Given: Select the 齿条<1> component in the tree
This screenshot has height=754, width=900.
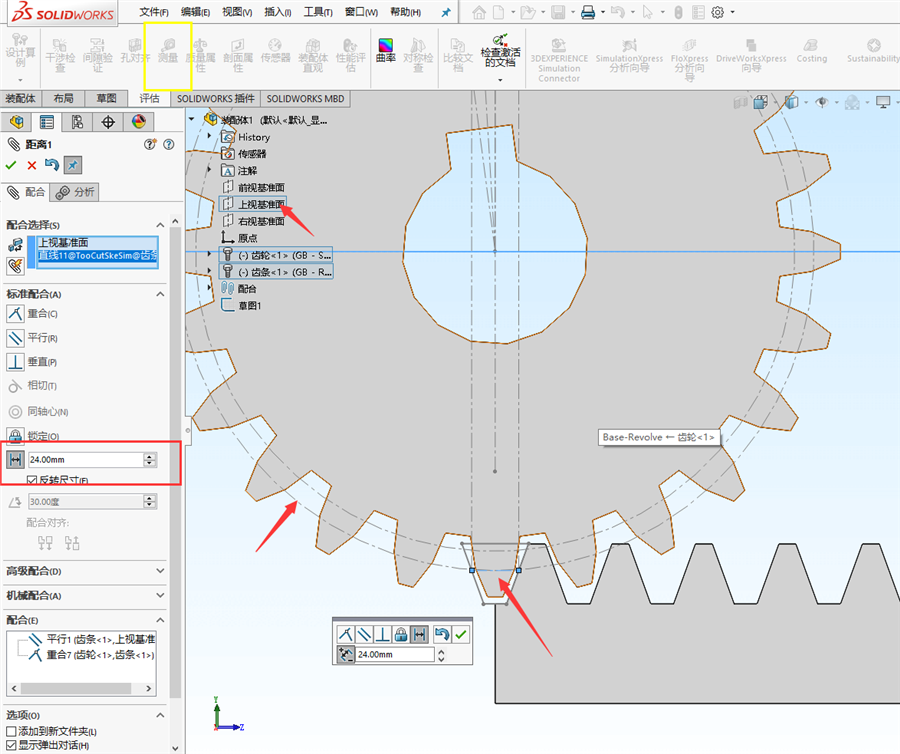Looking at the screenshot, I should [x=277, y=271].
